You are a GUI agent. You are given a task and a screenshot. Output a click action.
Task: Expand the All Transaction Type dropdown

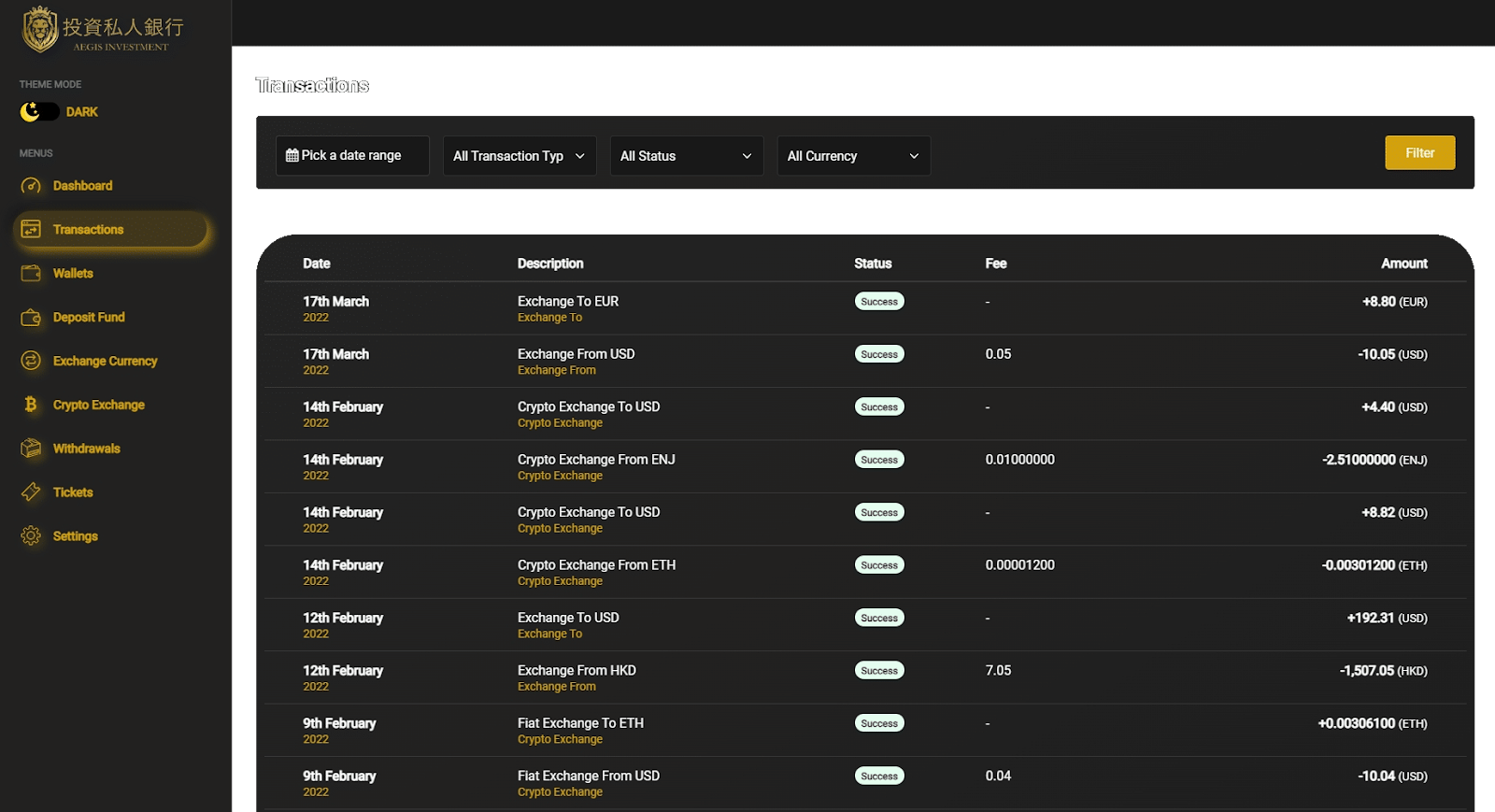pos(520,156)
